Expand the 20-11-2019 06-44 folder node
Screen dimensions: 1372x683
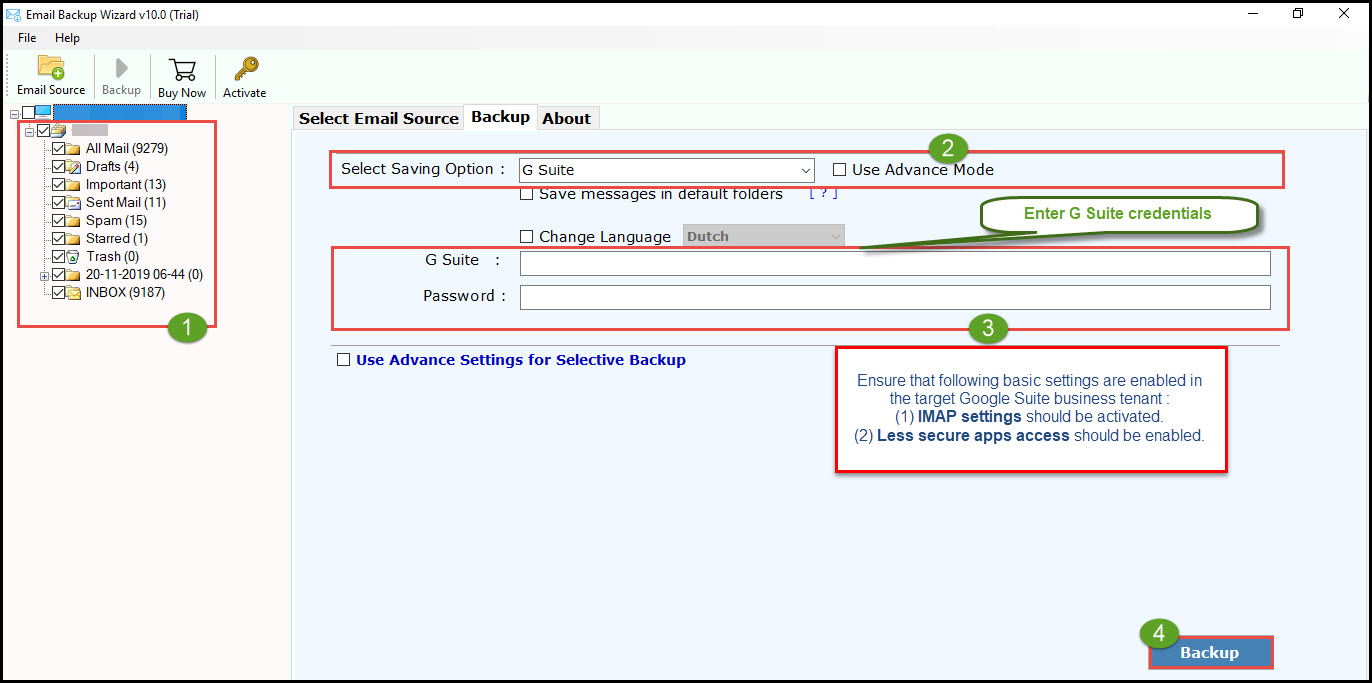(x=44, y=275)
